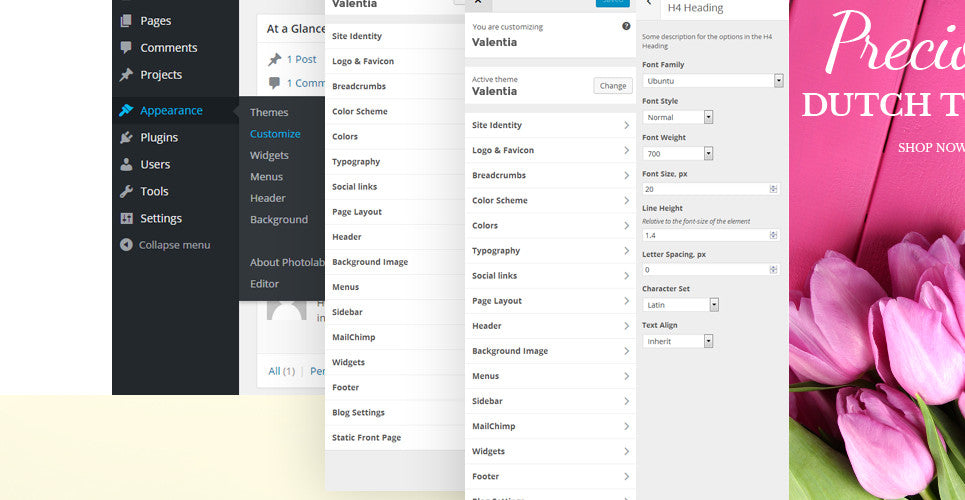Open the Text Align dropdown
The image size is (965, 500).
click(x=678, y=341)
